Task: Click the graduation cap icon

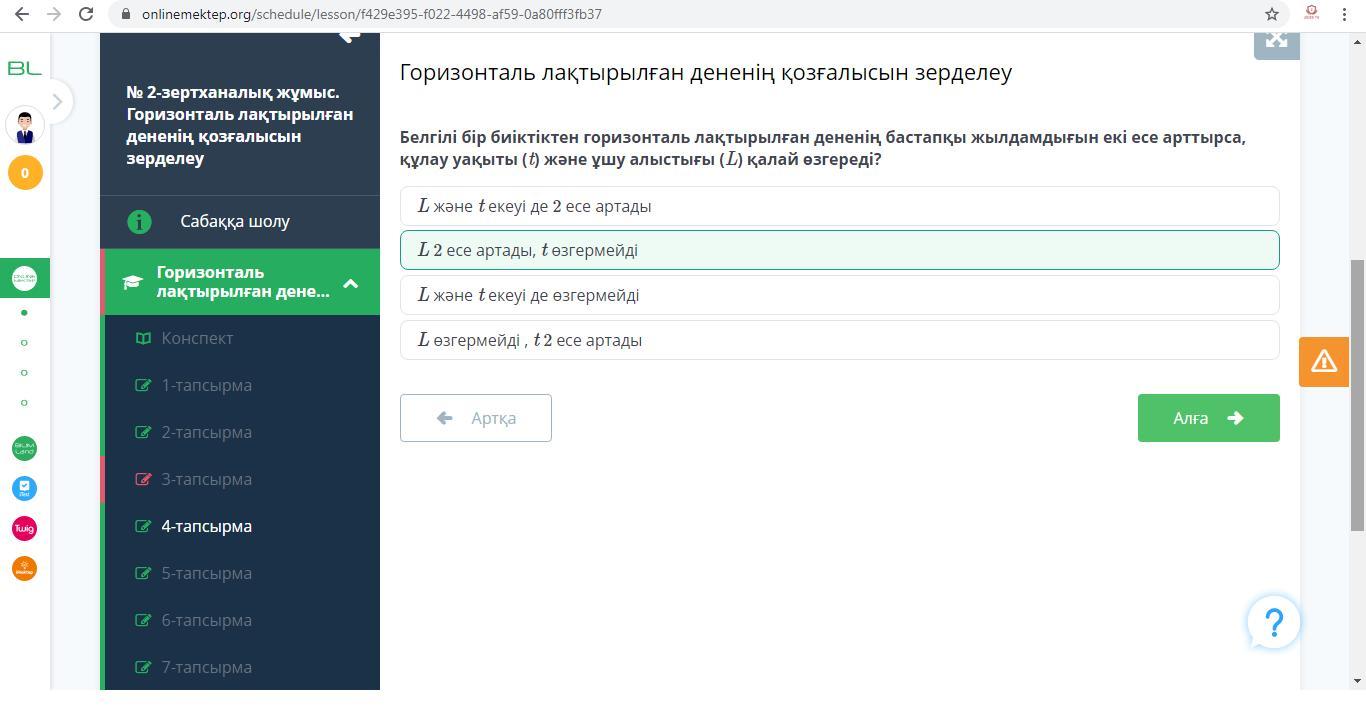Action: pos(132,283)
